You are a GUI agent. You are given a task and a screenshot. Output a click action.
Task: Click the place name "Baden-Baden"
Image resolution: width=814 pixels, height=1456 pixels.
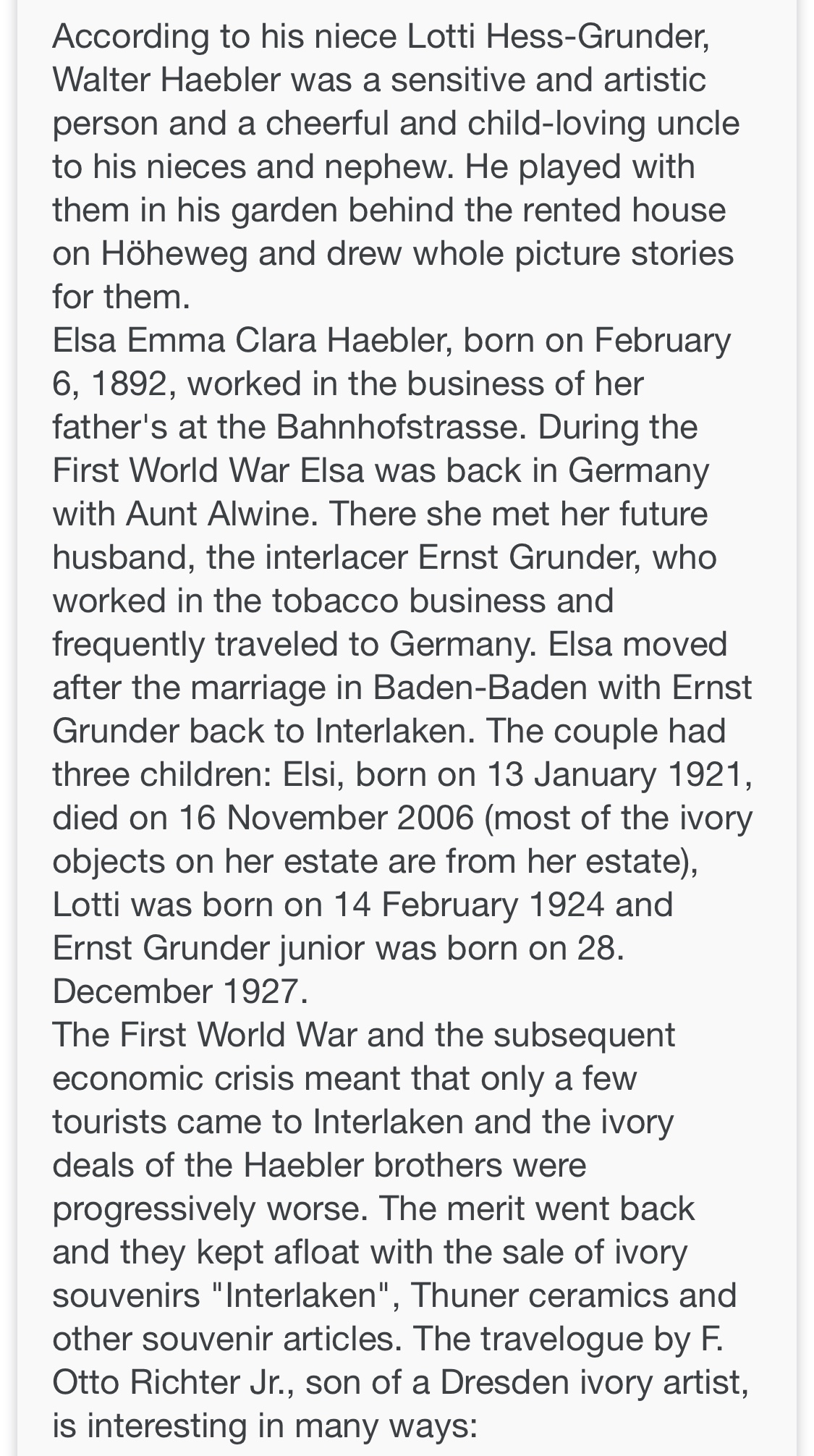pos(480,687)
